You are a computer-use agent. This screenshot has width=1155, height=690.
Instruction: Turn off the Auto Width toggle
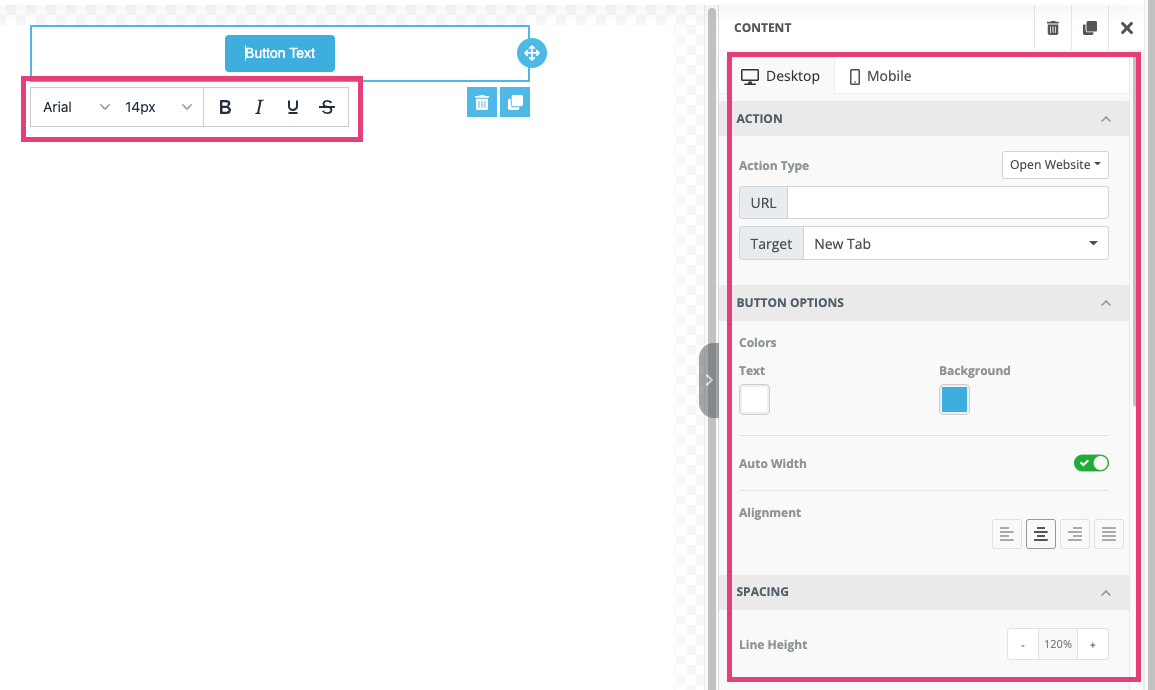1091,463
